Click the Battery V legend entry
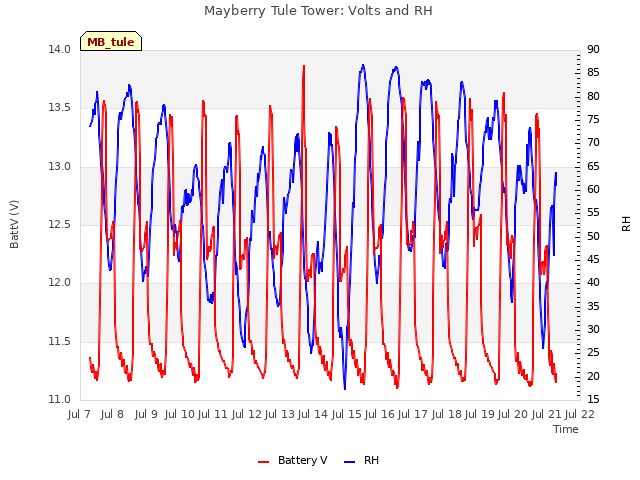The height and width of the screenshot is (480, 640). [292, 460]
